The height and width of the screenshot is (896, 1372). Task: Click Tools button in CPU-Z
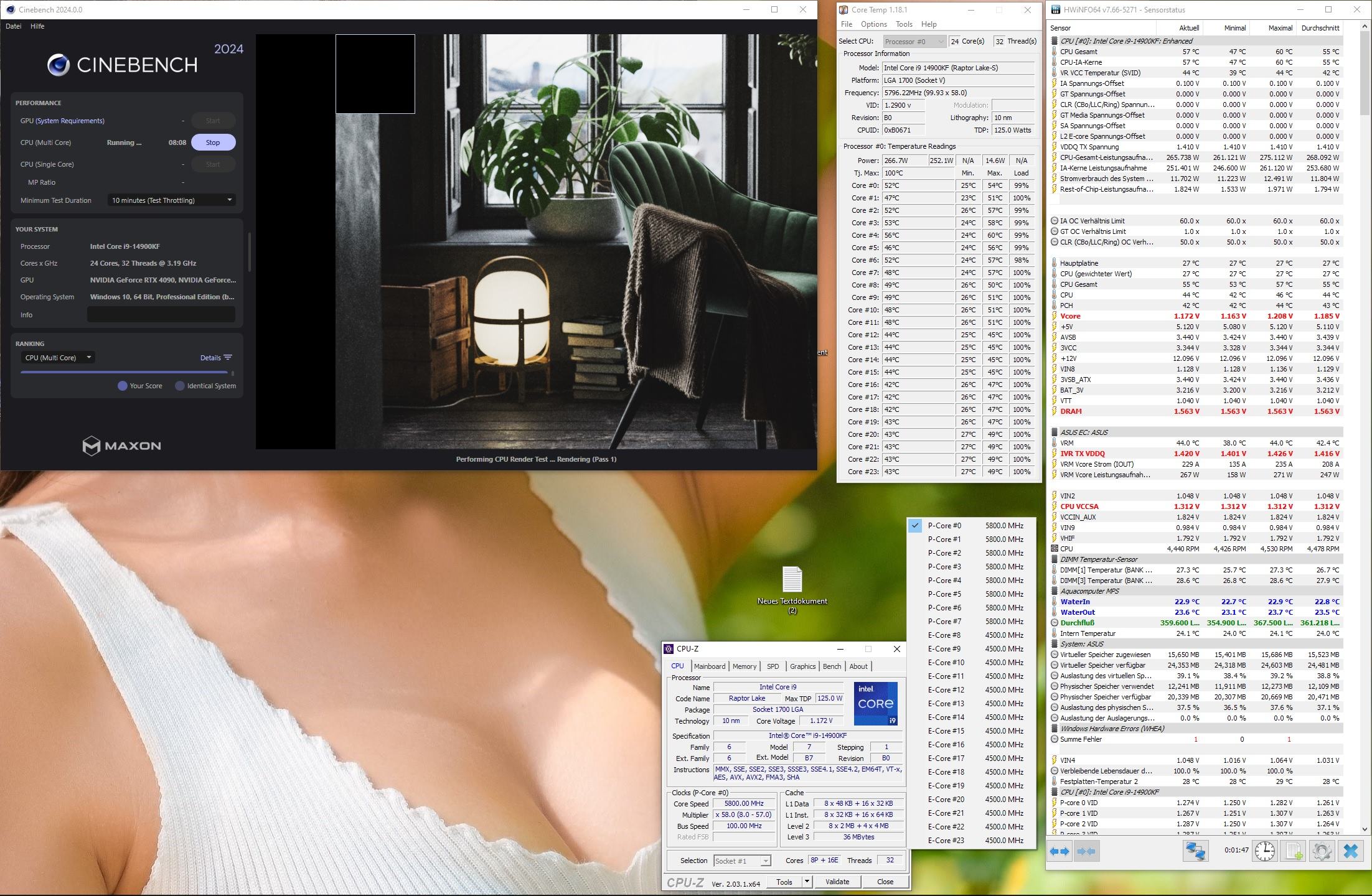pos(784,882)
